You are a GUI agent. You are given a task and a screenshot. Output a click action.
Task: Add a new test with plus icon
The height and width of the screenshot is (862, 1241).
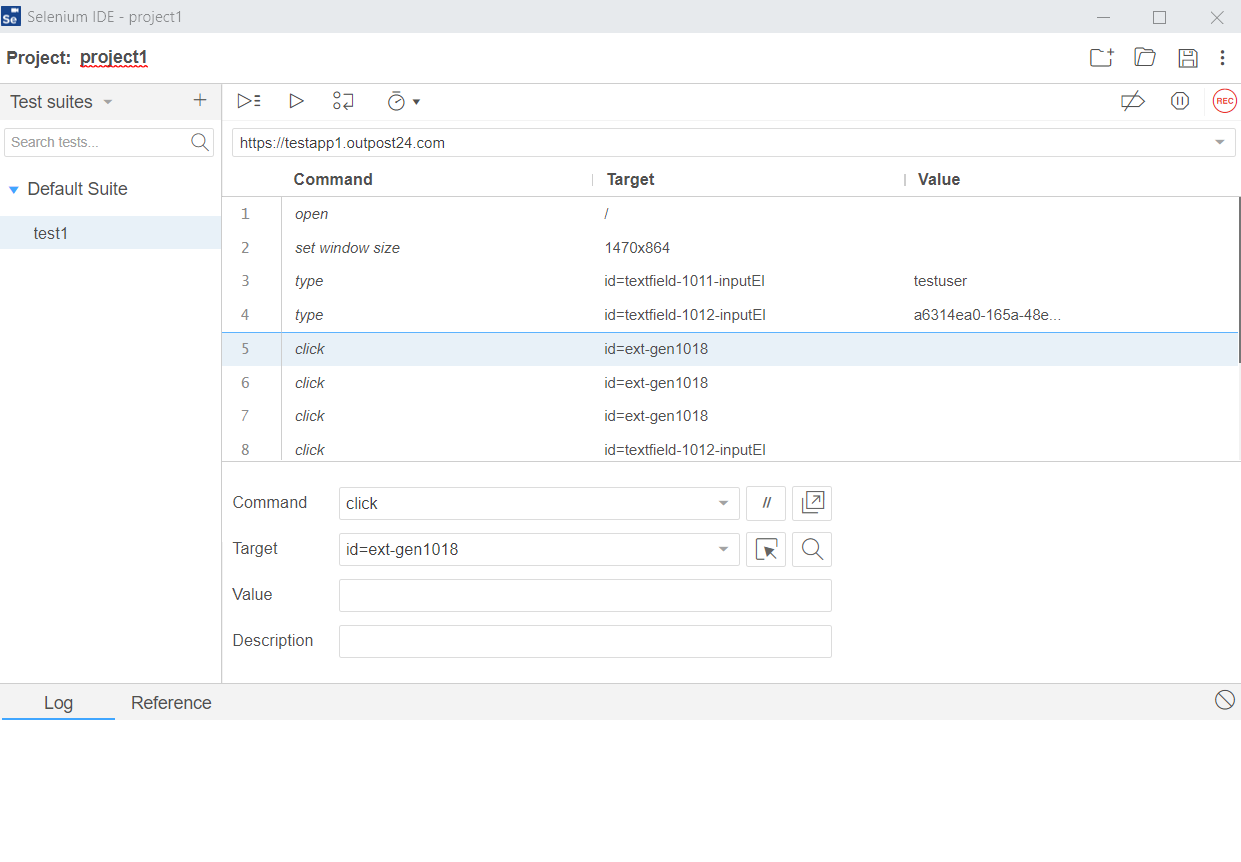[200, 100]
